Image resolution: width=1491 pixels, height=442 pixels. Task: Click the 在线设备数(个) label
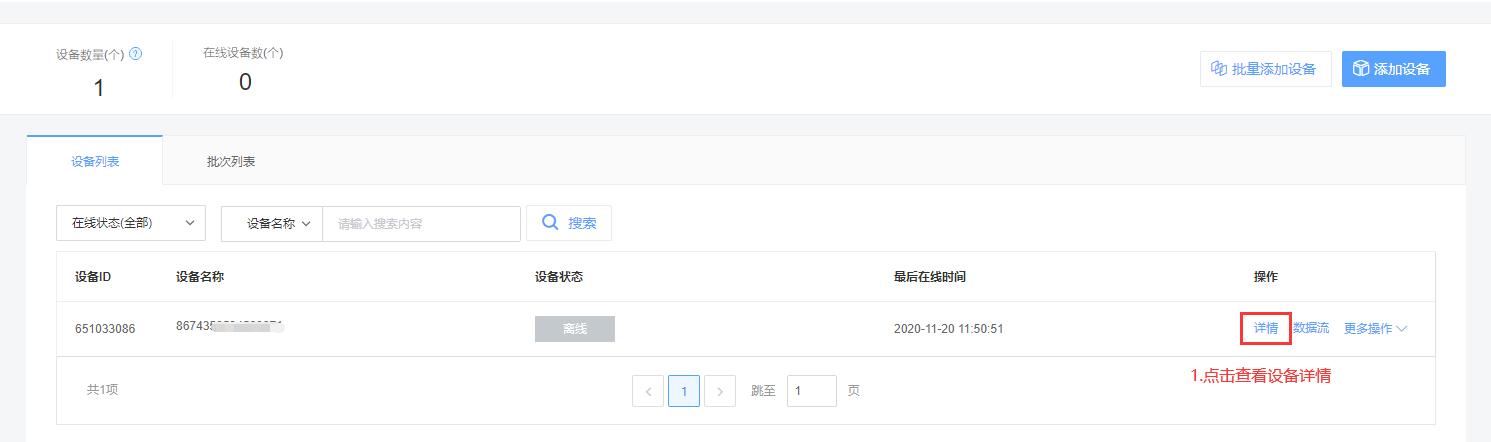coord(243,53)
